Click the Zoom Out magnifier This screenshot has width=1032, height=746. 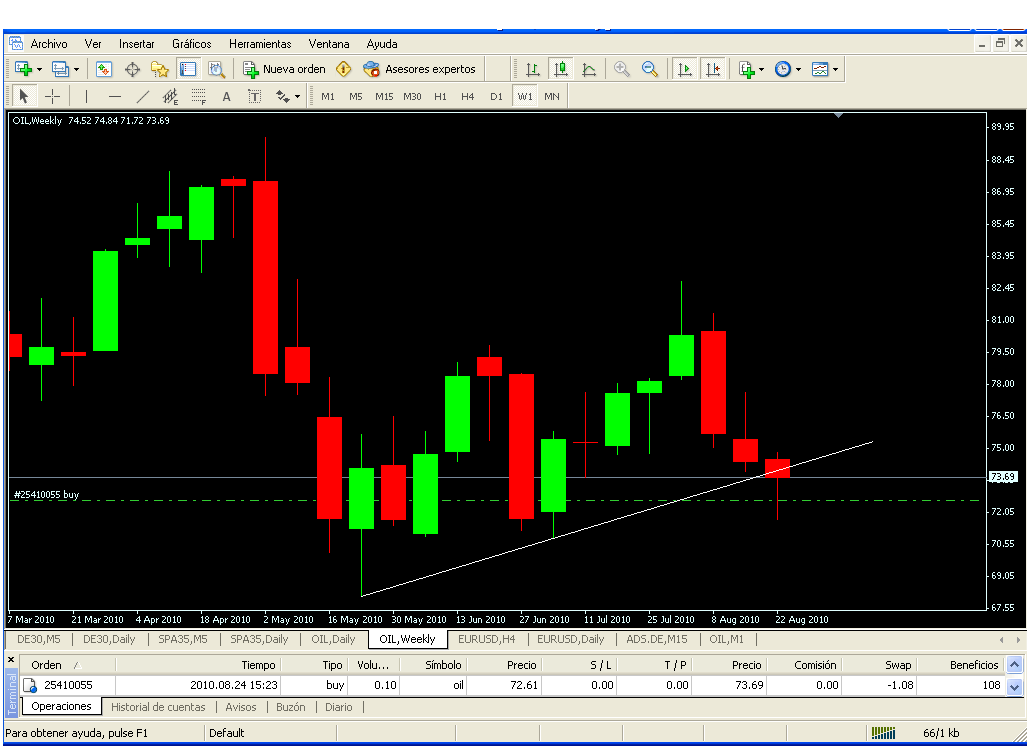(650, 68)
